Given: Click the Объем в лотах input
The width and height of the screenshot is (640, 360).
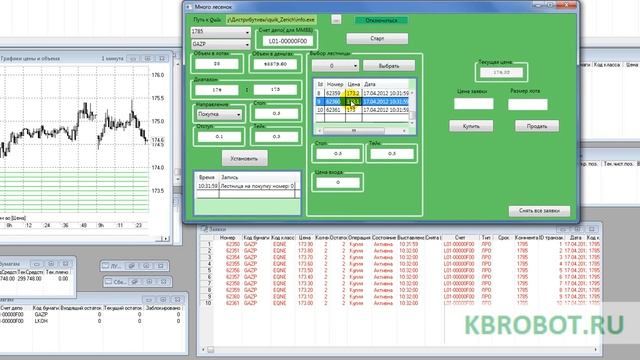Looking at the screenshot, I should click(217, 64).
